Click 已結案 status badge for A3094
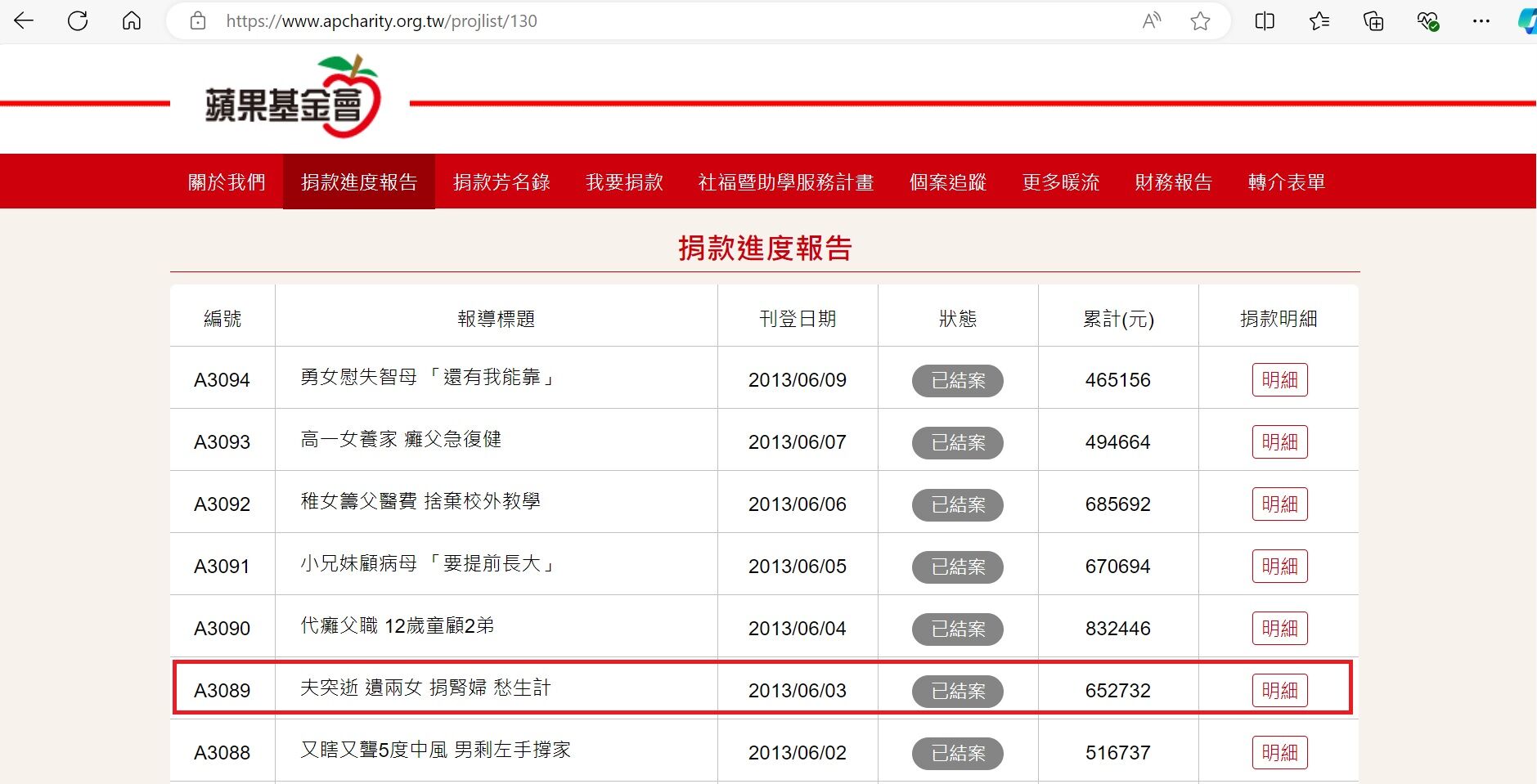The height and width of the screenshot is (784, 1537). [x=958, y=381]
